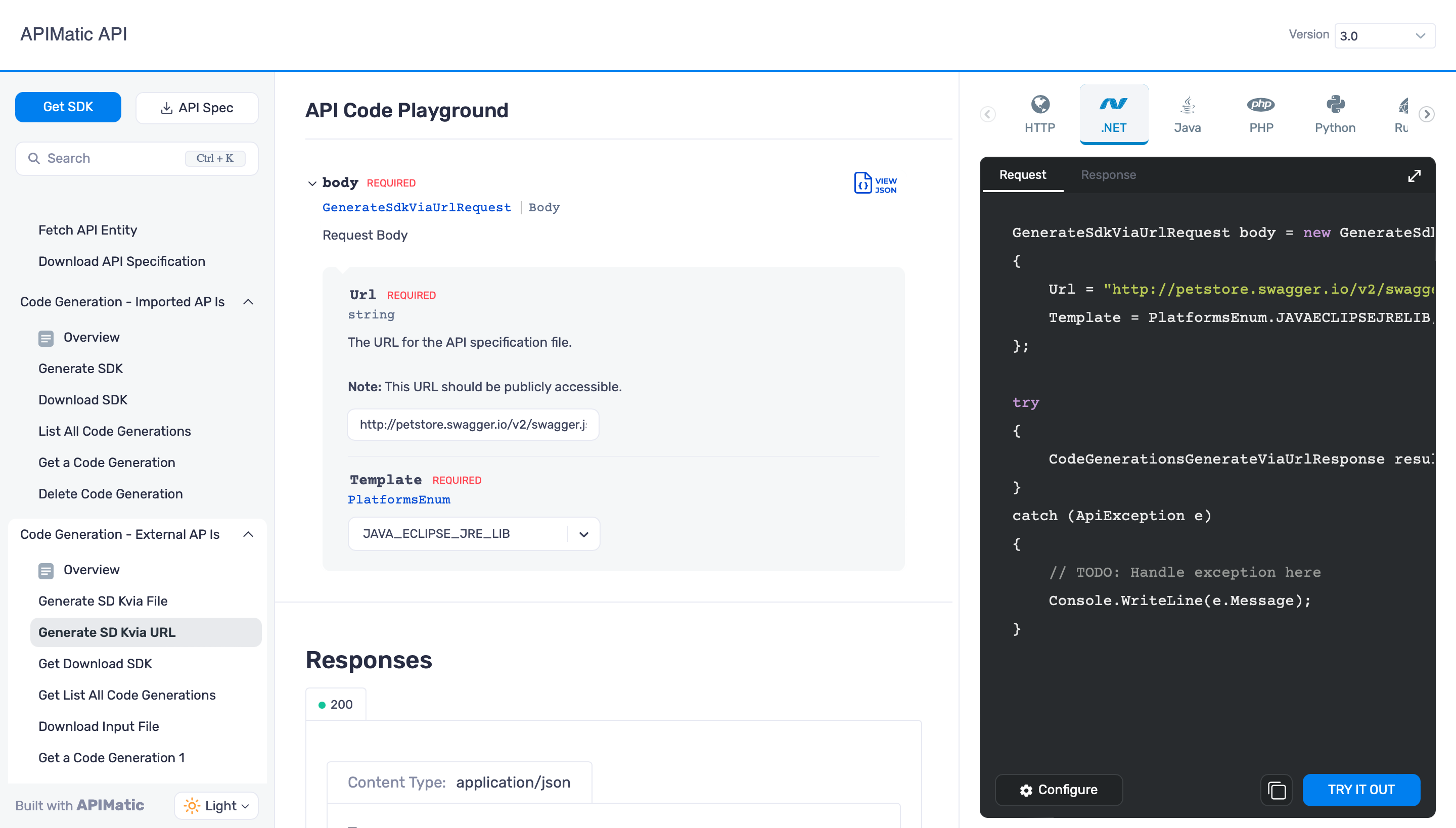Click the HTTP globe icon
Screen dimensions: 1456x828
(x=1039, y=104)
